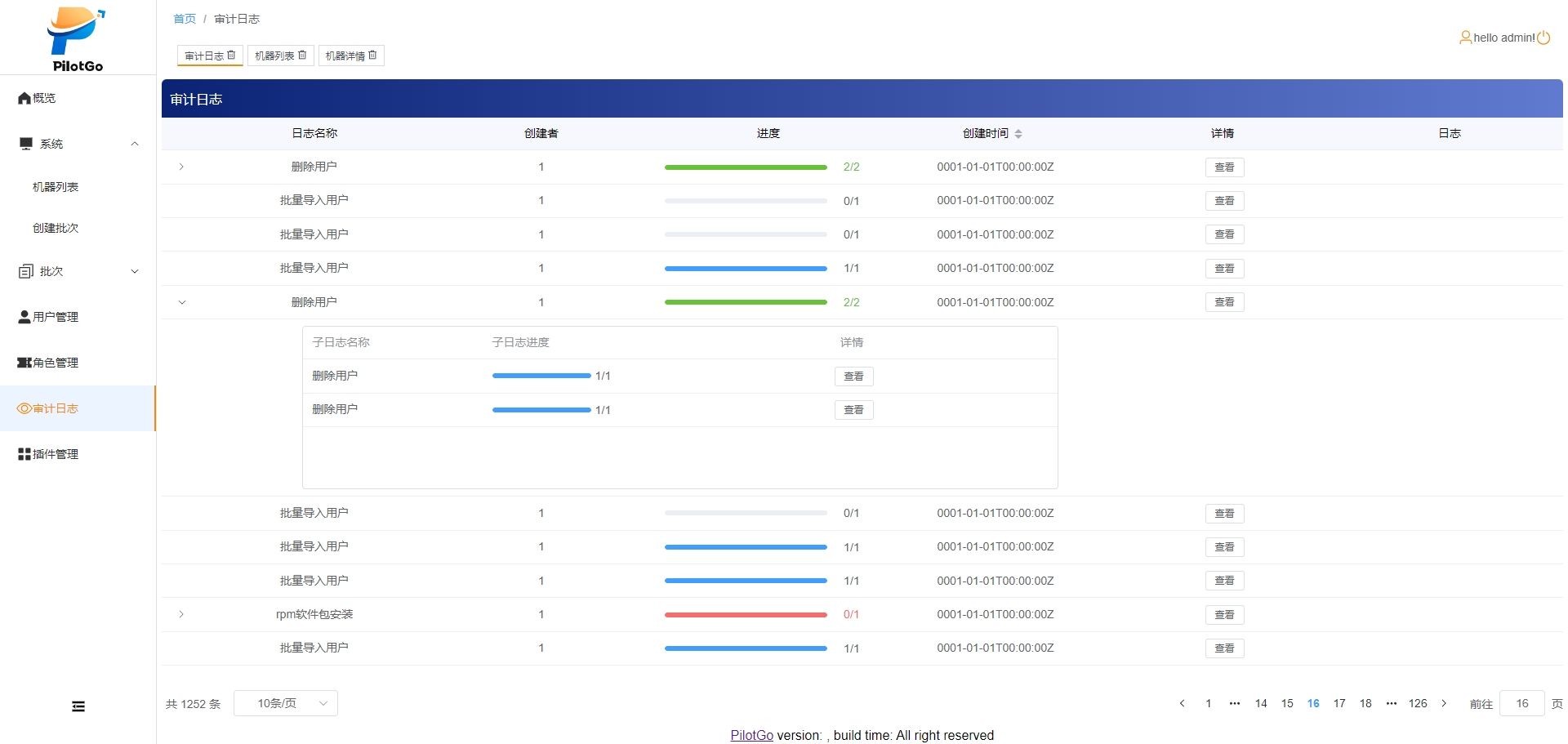Image resolution: width=1568 pixels, height=744 pixels.
Task: Expand the first 删除用户 log row
Action: click(x=181, y=167)
